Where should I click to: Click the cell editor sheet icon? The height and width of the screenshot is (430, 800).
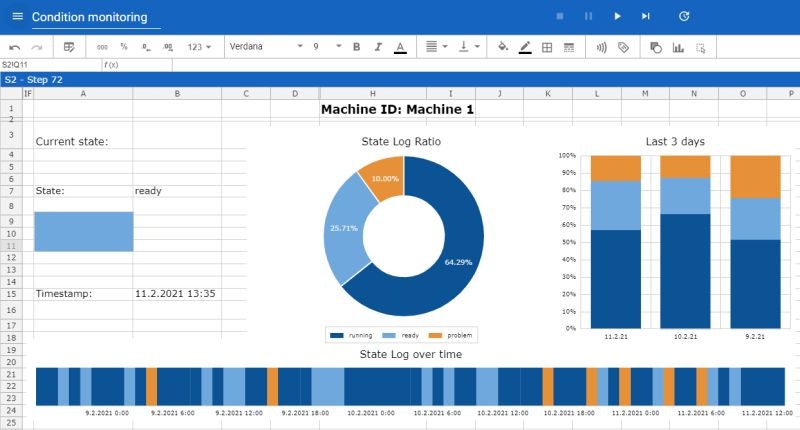pyautogui.click(x=69, y=47)
